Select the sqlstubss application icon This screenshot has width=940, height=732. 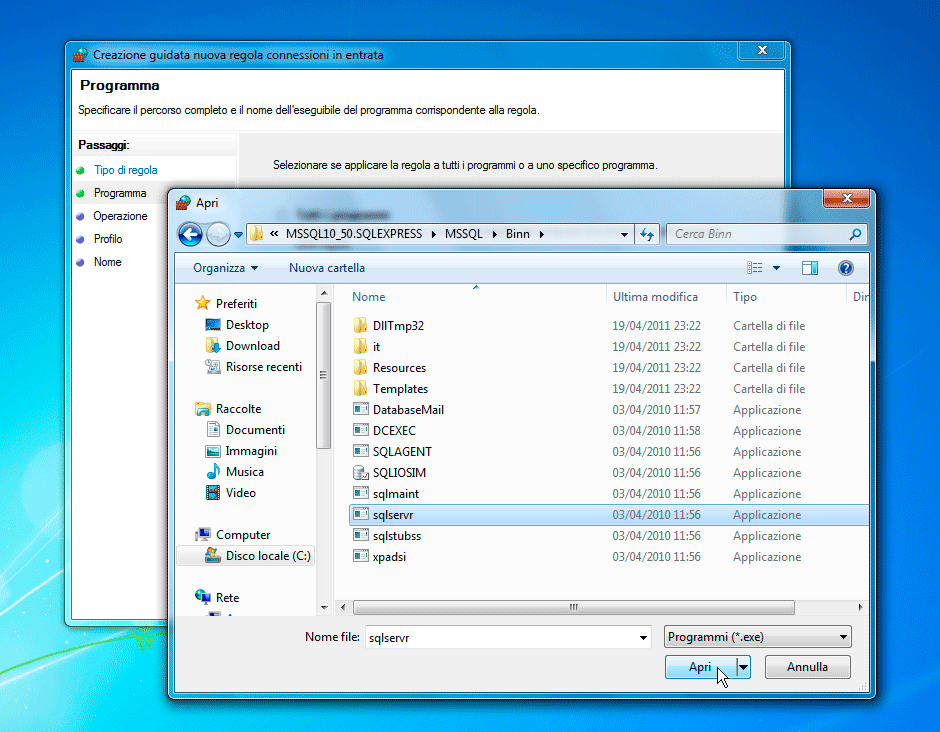360,535
